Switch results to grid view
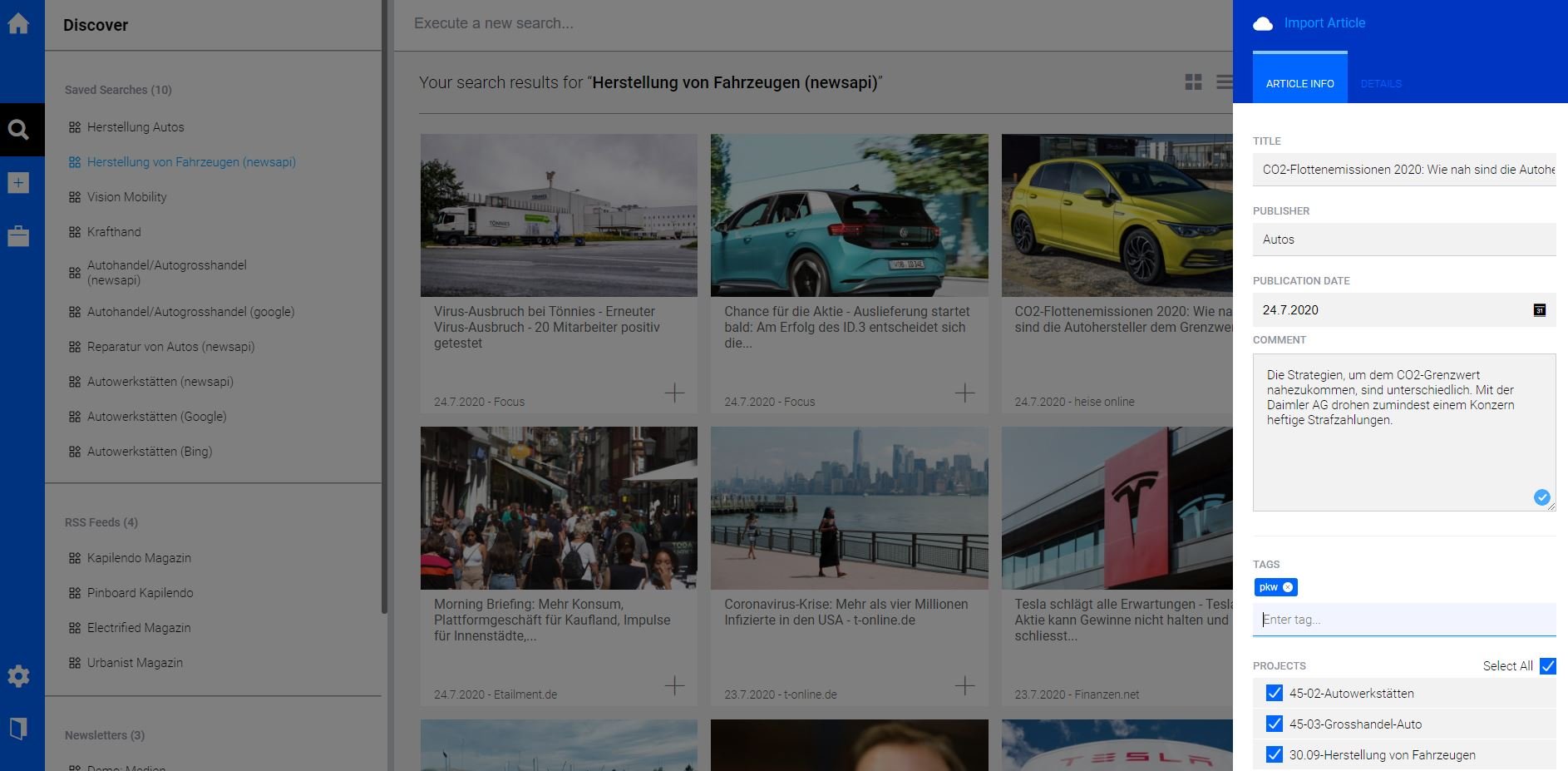The image size is (1568, 771). 1193,82
